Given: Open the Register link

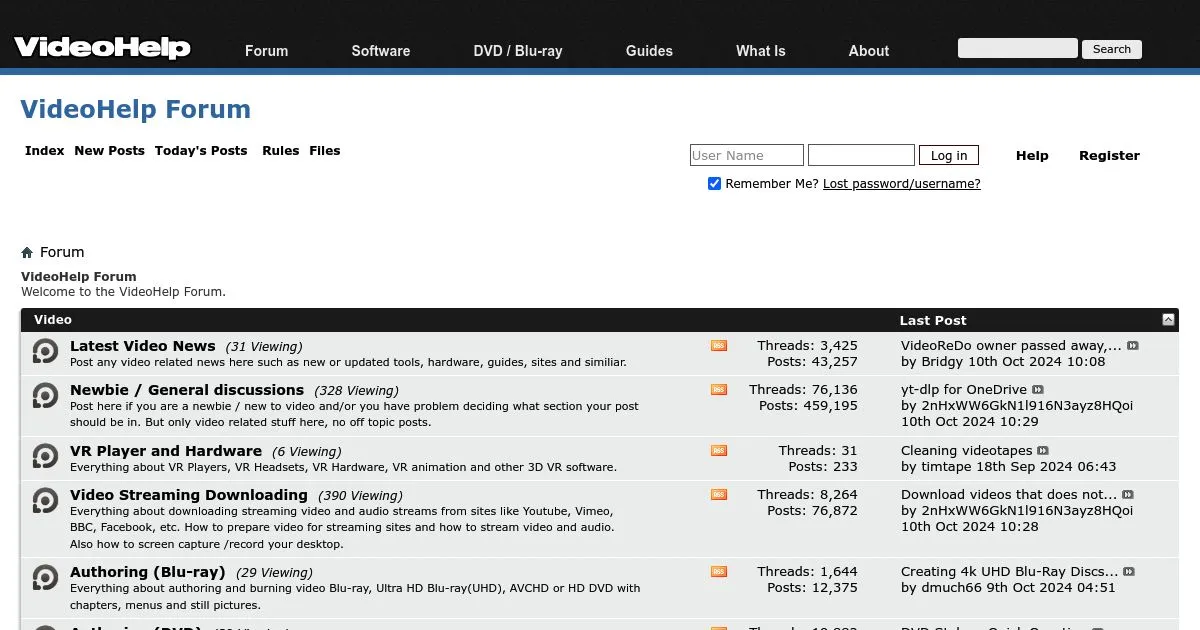Looking at the screenshot, I should pos(1109,156).
